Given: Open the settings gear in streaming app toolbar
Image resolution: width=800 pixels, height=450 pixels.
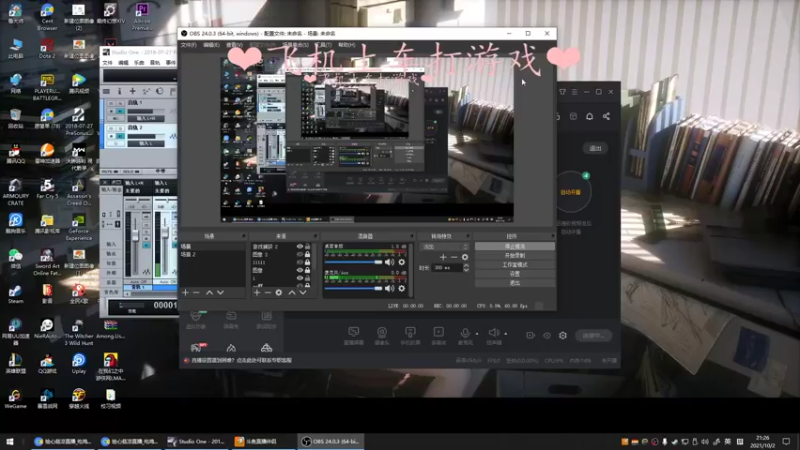Looking at the screenshot, I should click(x=563, y=335).
